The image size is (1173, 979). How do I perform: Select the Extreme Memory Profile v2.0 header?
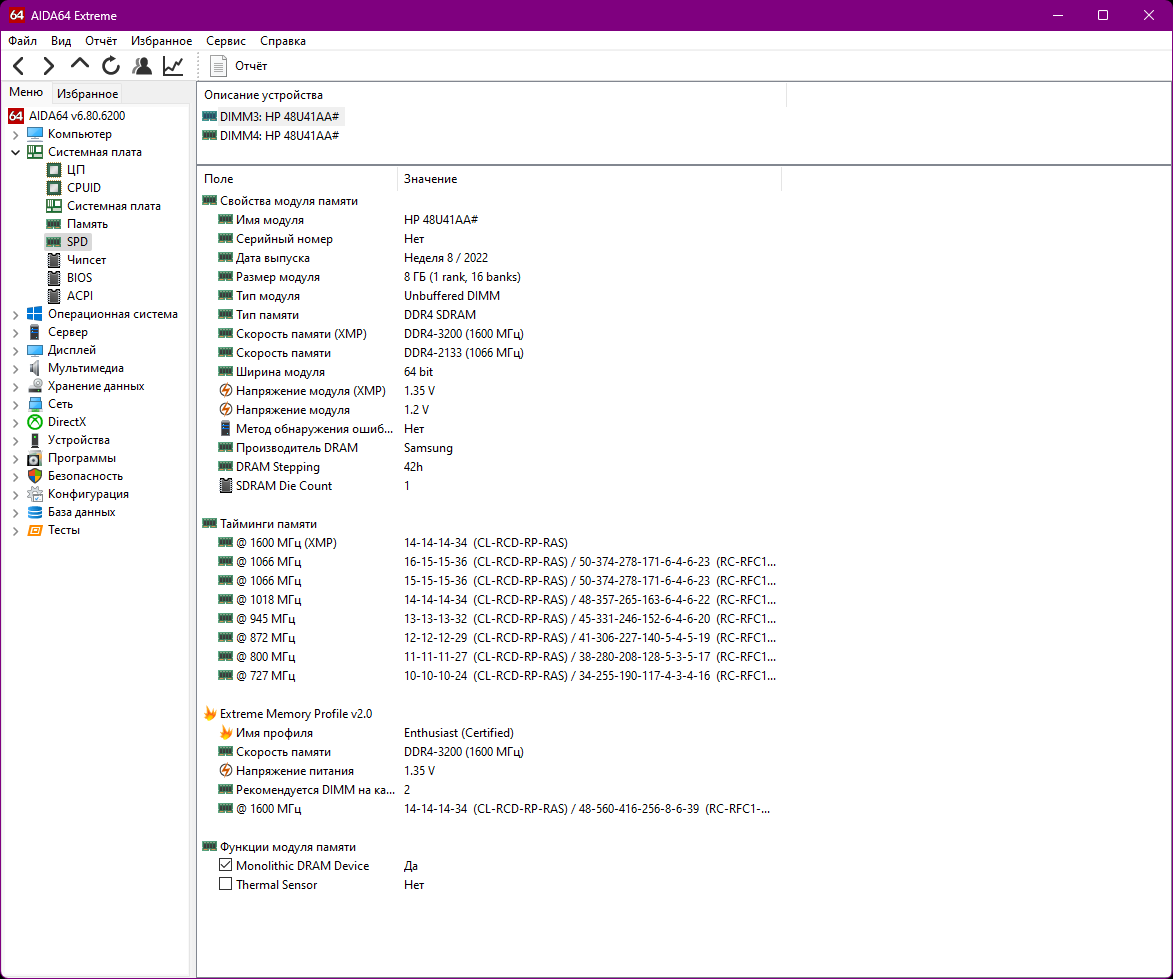[287, 714]
